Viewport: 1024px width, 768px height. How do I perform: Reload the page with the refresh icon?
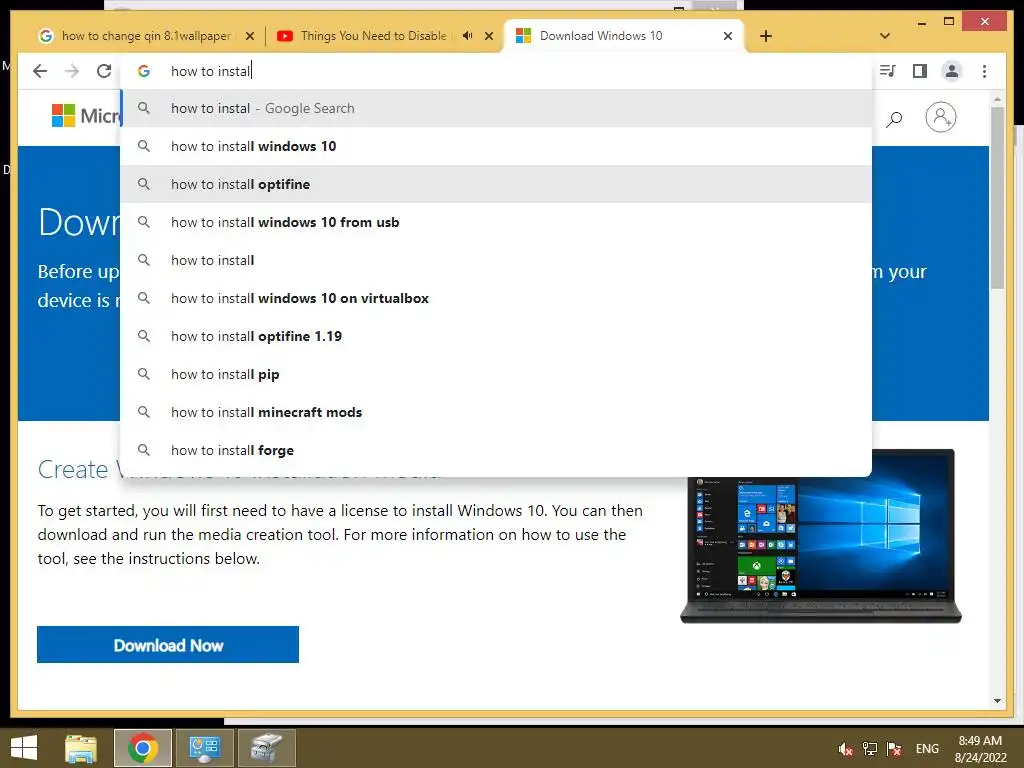pos(104,71)
